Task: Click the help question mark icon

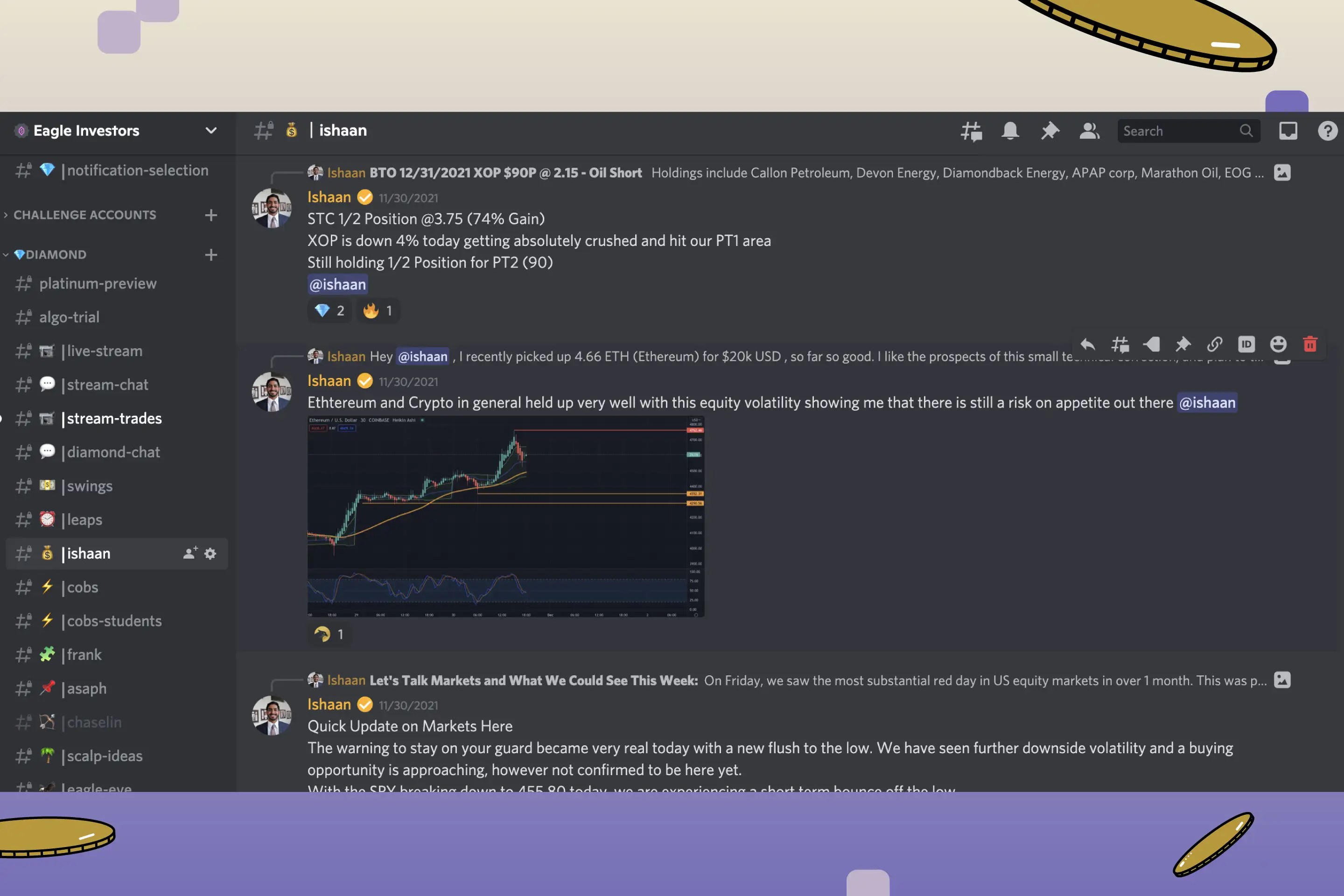Action: (x=1327, y=130)
